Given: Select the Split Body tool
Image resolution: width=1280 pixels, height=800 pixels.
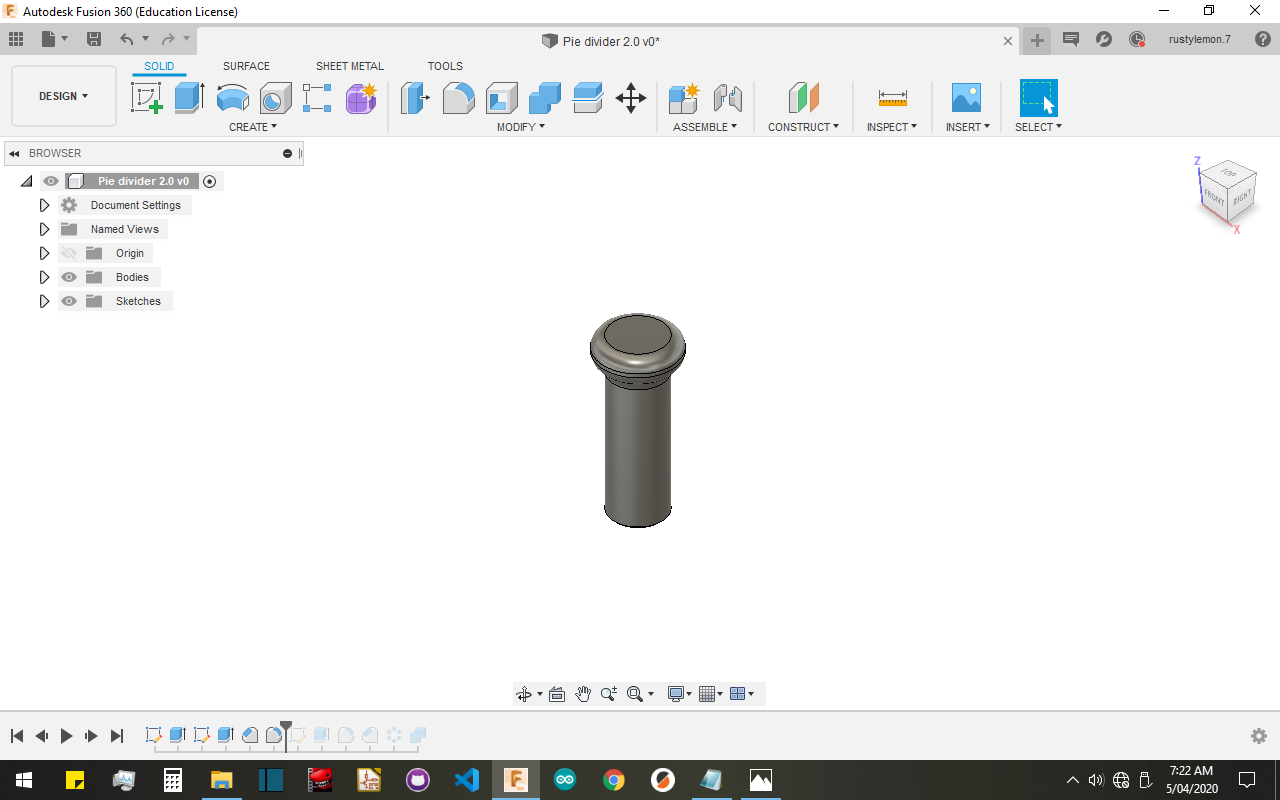Looking at the screenshot, I should click(x=588, y=98).
